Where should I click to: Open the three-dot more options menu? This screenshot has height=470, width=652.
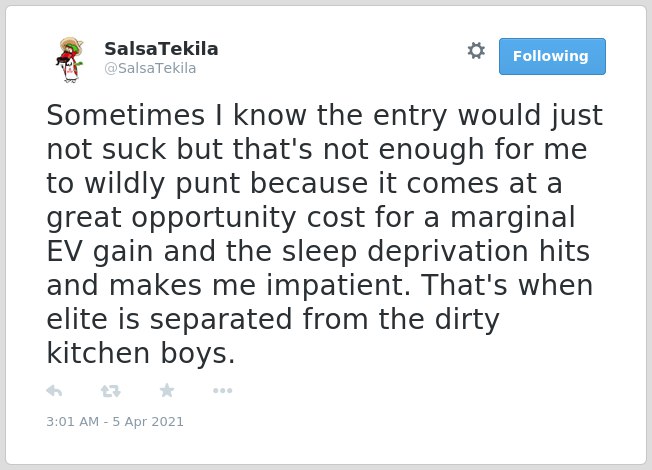click(x=222, y=391)
